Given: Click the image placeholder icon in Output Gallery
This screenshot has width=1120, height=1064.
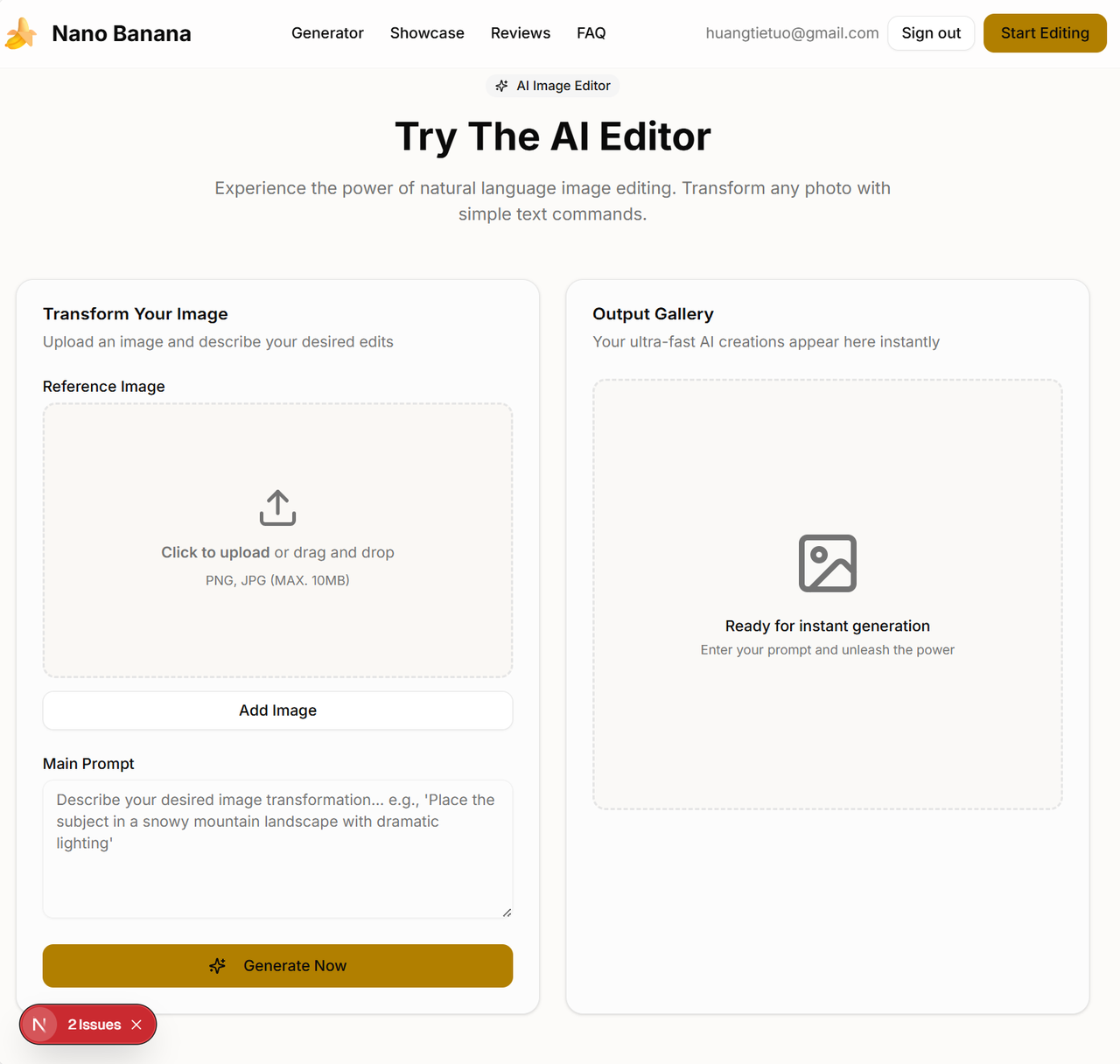Looking at the screenshot, I should 827,563.
